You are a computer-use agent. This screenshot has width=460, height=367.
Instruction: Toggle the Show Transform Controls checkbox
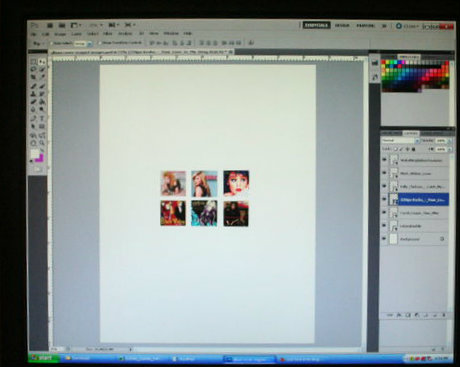point(100,43)
